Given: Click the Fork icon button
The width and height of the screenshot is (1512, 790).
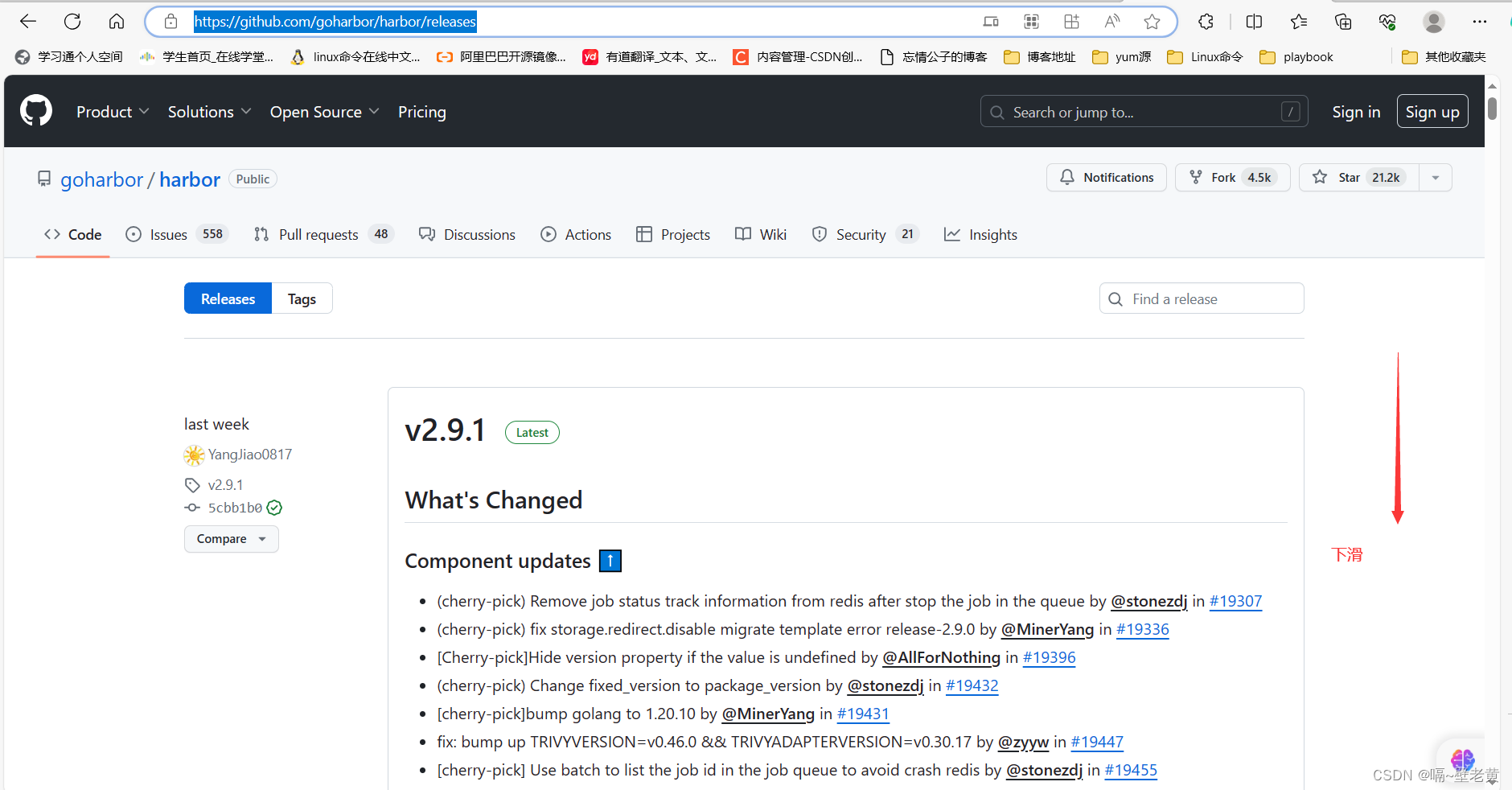Looking at the screenshot, I should click(x=1233, y=177).
